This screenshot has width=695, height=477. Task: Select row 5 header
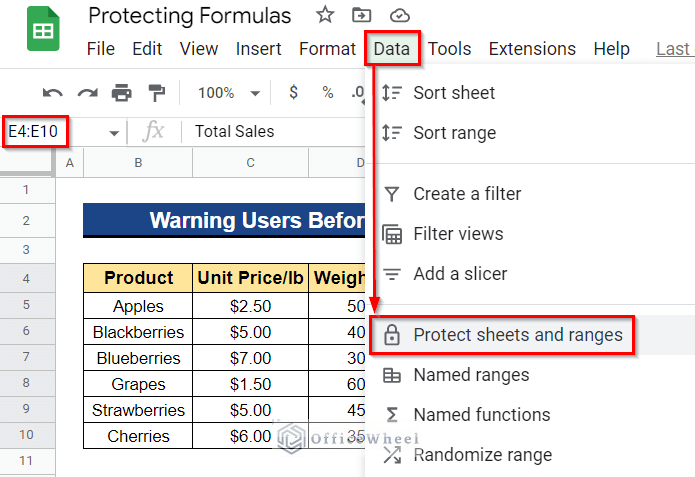tap(27, 305)
